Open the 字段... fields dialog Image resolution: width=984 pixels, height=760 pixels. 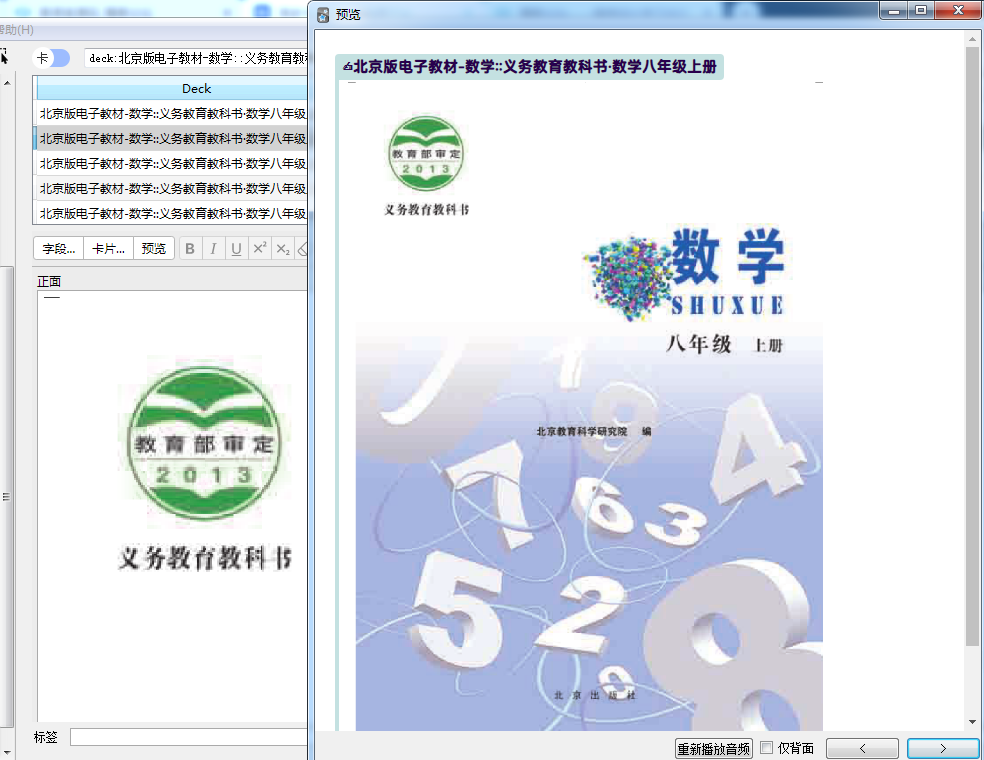pyautogui.click(x=58, y=249)
